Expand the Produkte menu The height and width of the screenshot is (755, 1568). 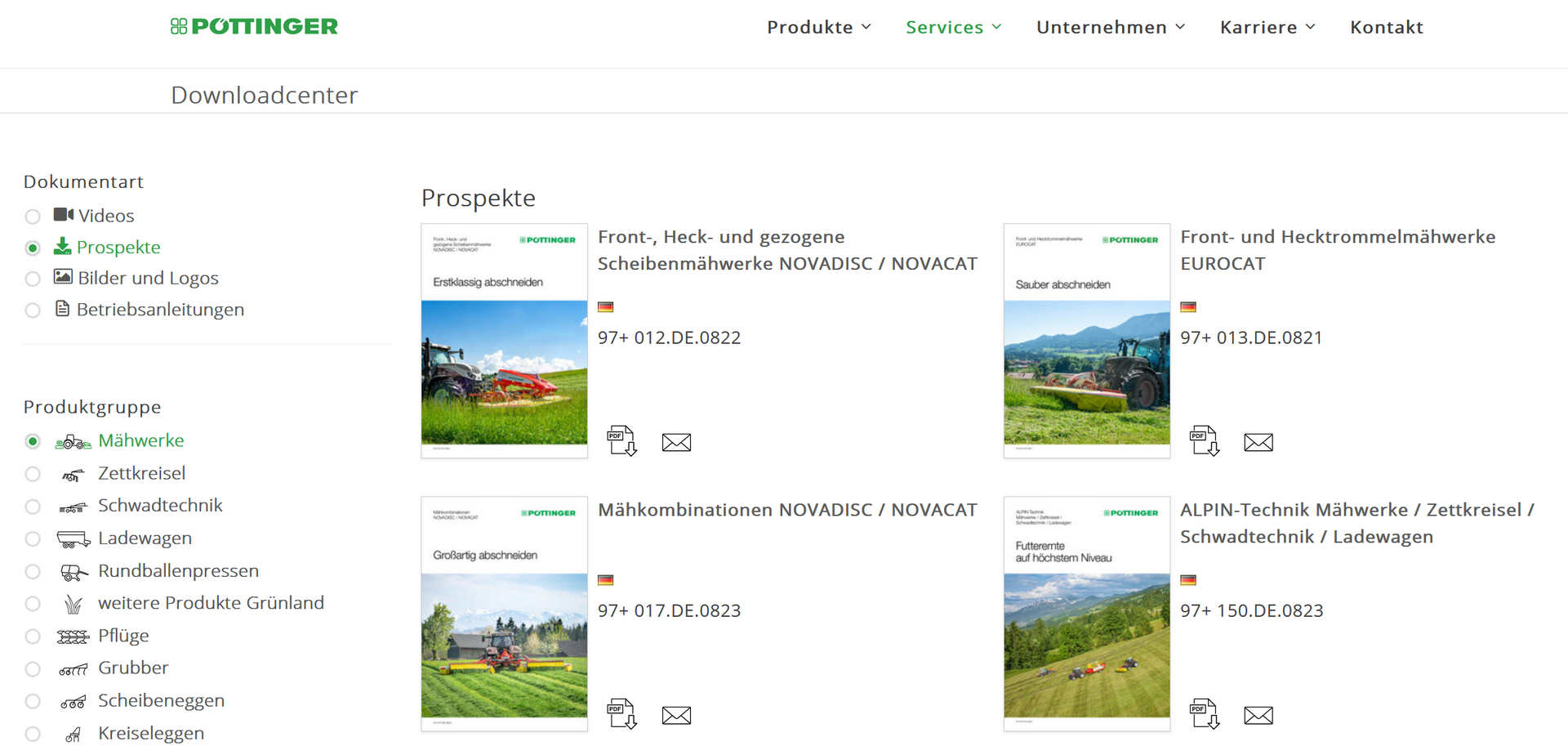pos(818,27)
